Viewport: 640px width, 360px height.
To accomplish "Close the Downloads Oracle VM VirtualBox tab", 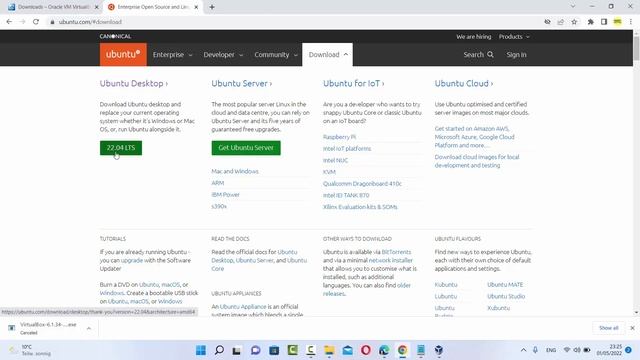I will coord(97,7).
